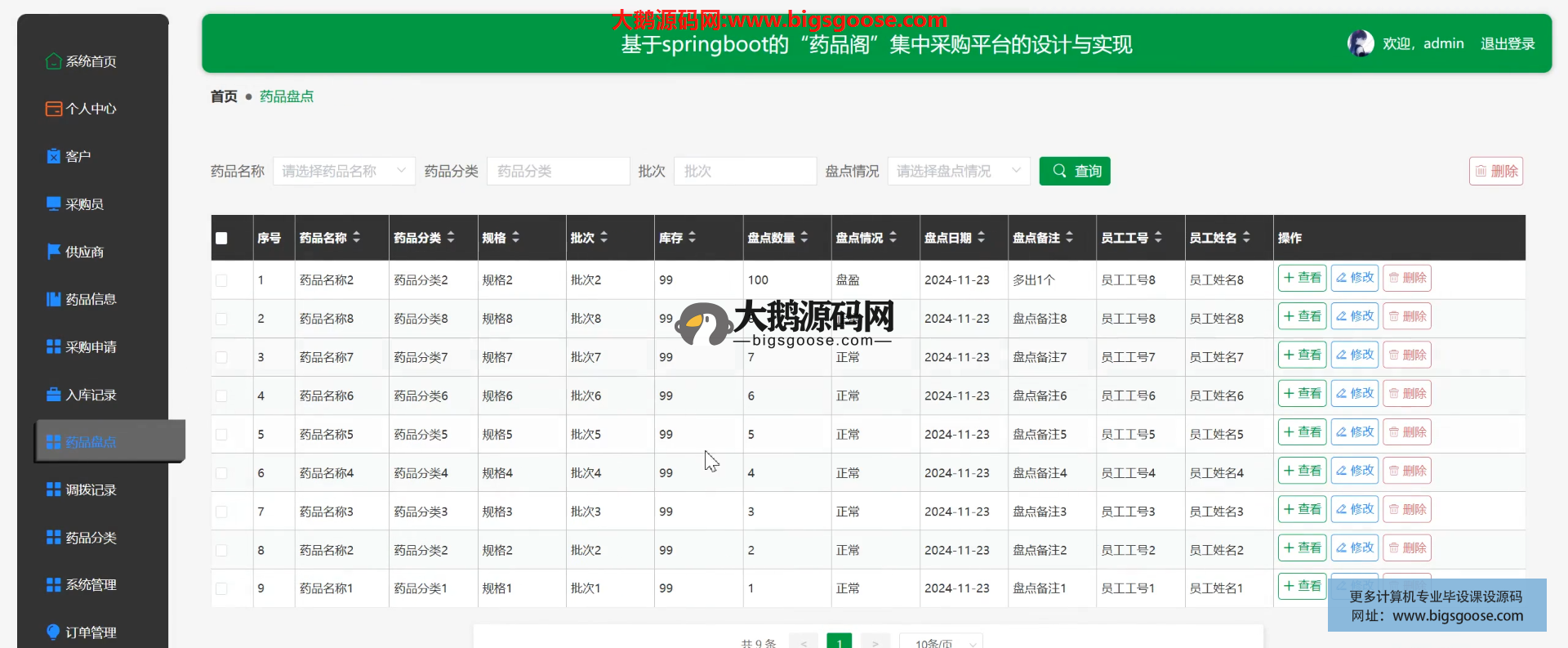Image resolution: width=1568 pixels, height=648 pixels.
Task: Click the admin user avatar
Action: click(x=1361, y=43)
